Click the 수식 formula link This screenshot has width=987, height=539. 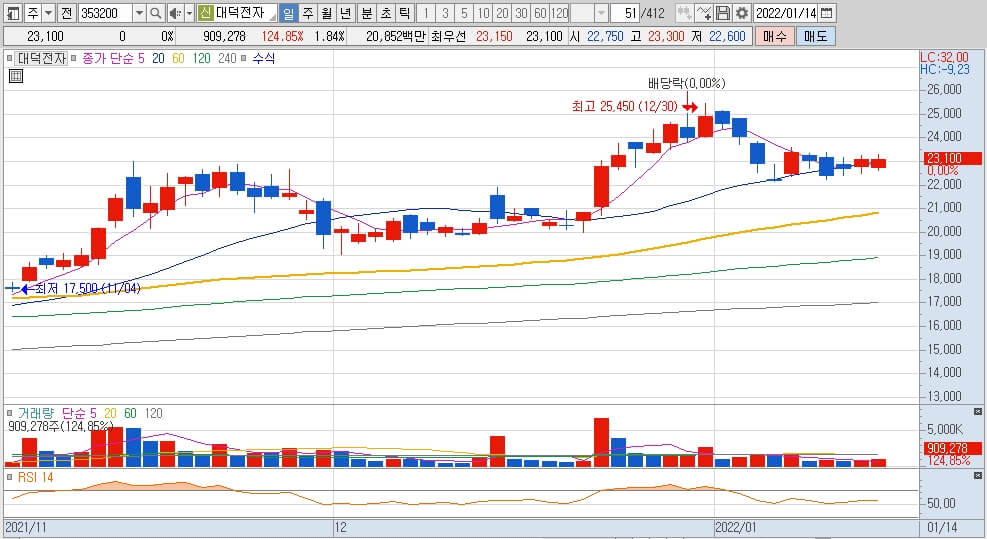click(264, 59)
